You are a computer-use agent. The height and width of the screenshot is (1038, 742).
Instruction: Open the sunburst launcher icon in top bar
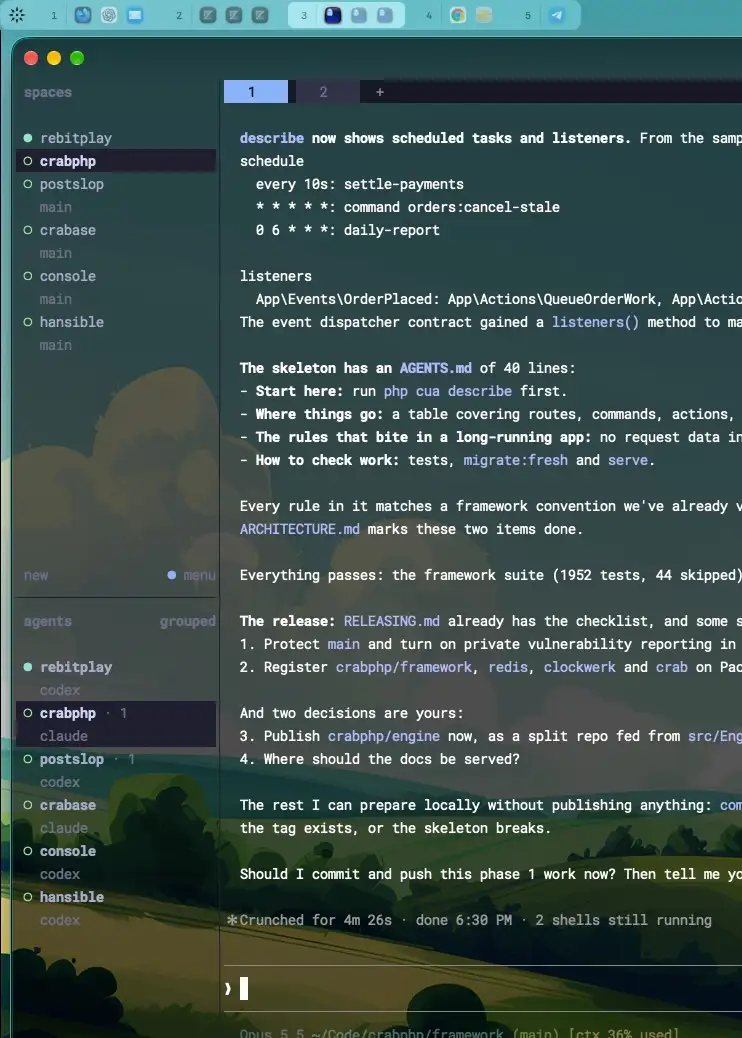pyautogui.click(x=17, y=15)
